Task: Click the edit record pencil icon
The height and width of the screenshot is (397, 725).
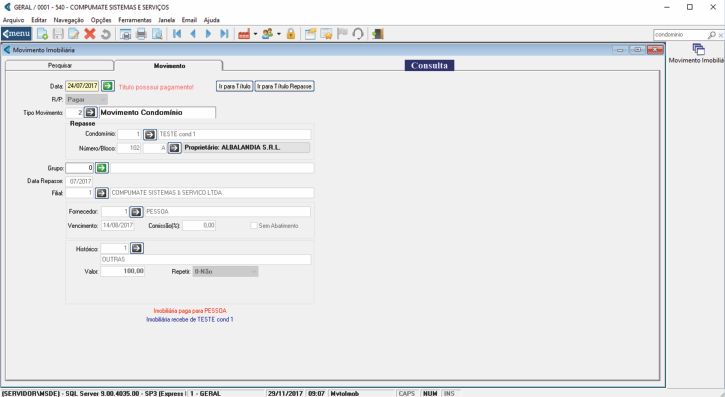Action: pyautogui.click(x=74, y=34)
